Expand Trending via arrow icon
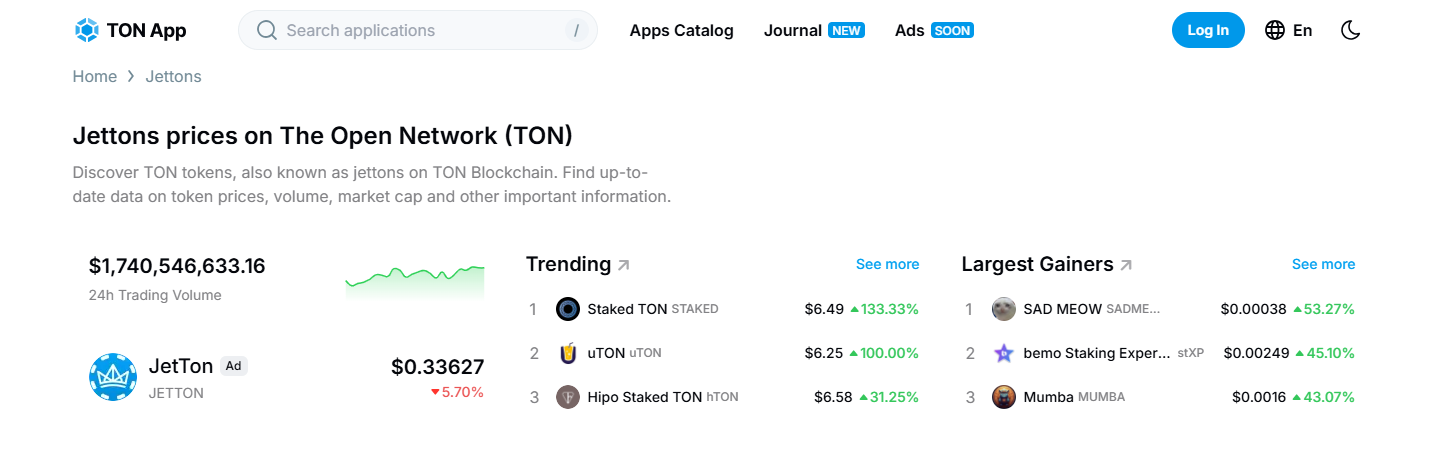The height and width of the screenshot is (450, 1437). [624, 265]
